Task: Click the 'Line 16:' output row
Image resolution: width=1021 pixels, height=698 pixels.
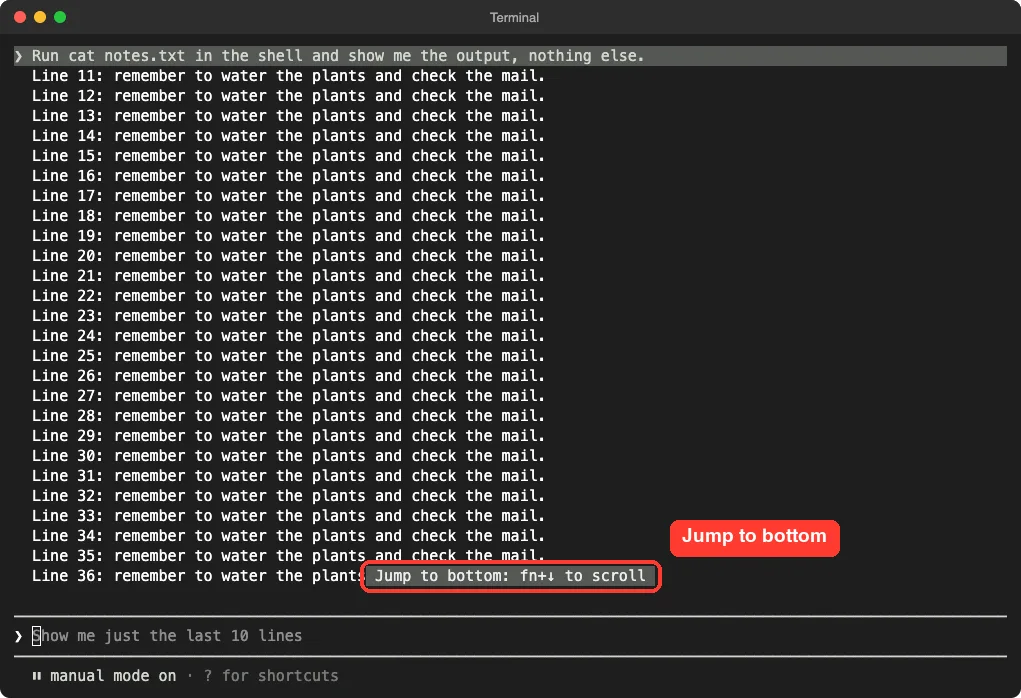Action: tap(288, 176)
